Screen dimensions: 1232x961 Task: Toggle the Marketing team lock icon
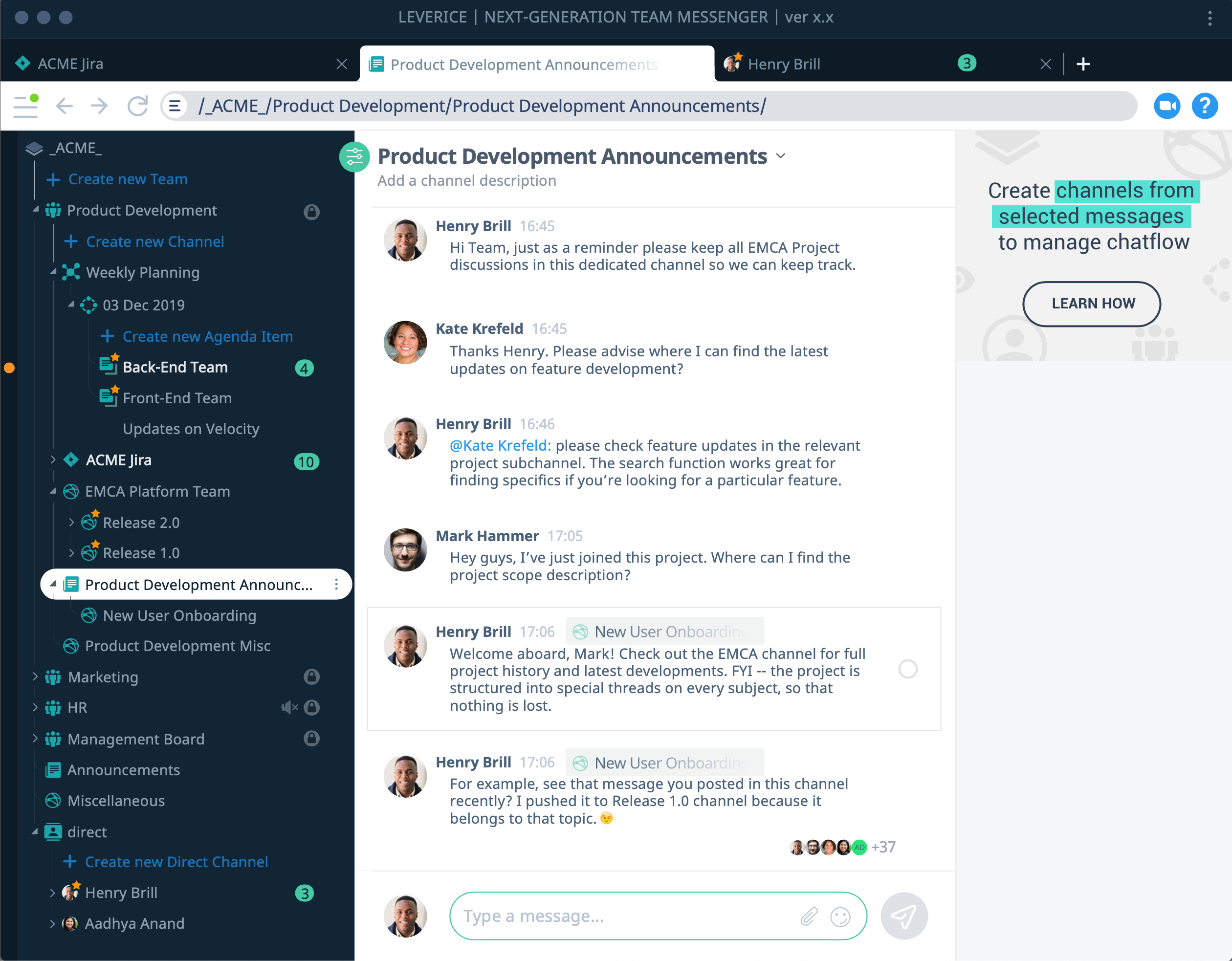[x=311, y=676]
